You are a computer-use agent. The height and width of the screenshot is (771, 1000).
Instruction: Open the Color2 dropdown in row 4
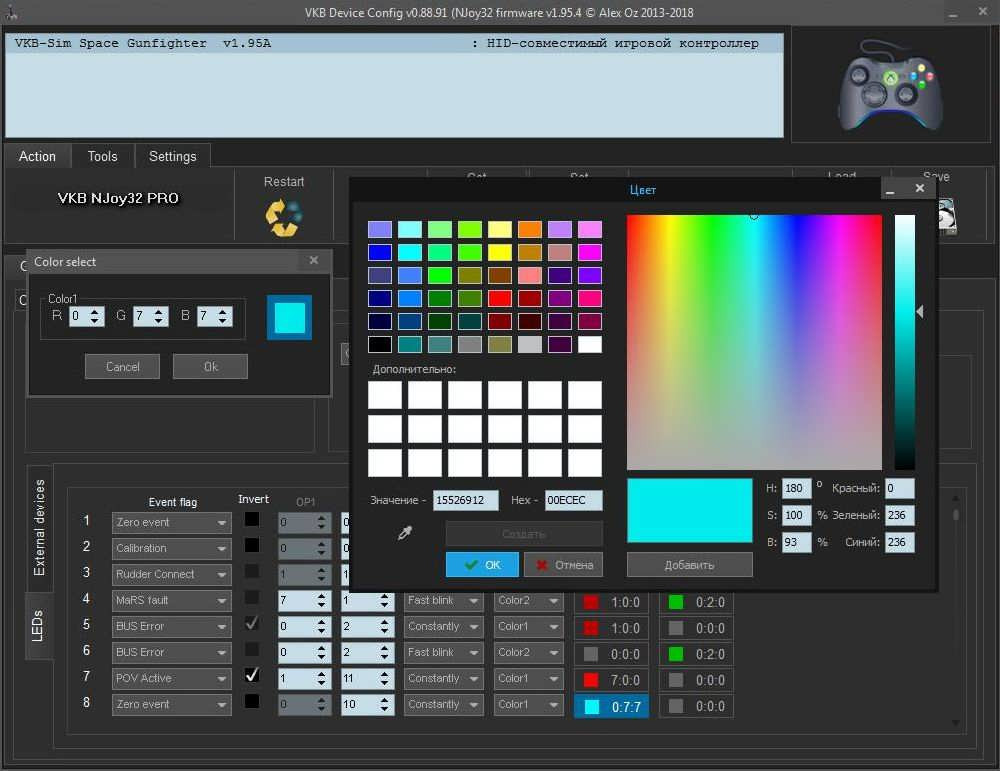[x=529, y=600]
